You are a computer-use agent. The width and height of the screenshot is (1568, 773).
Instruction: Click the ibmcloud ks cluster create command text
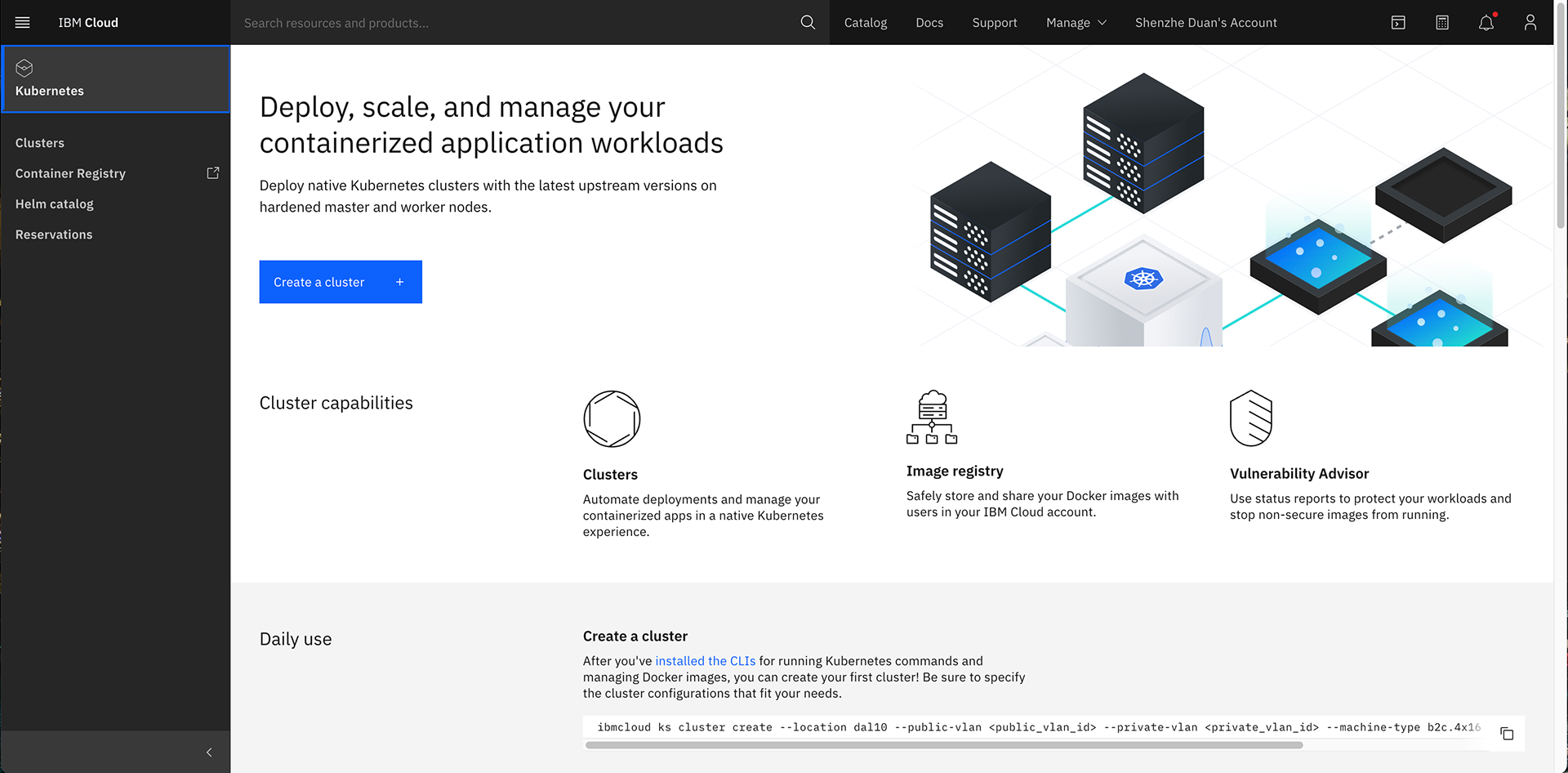click(x=1039, y=727)
